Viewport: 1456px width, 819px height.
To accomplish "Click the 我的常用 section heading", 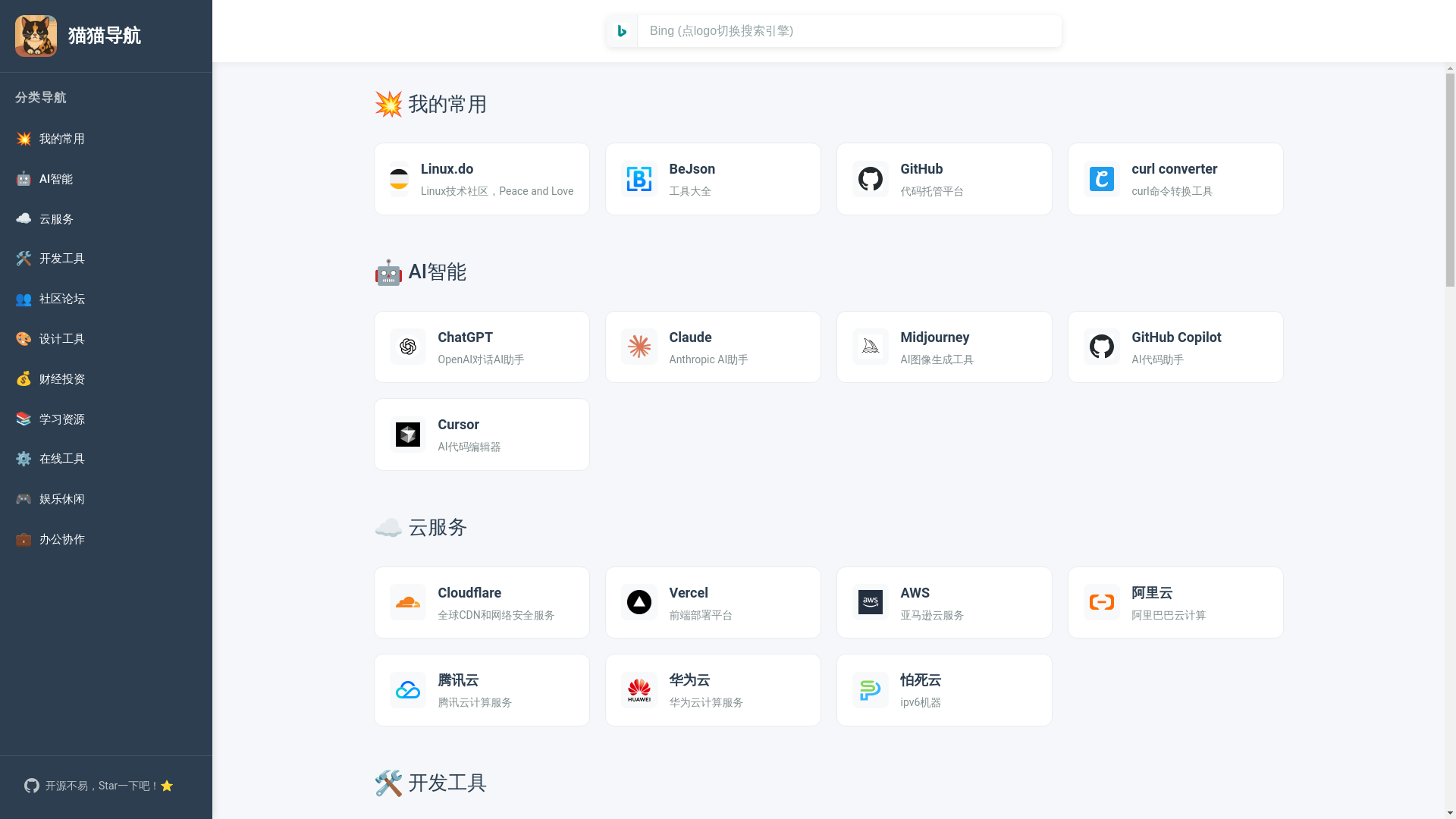I will (431, 104).
